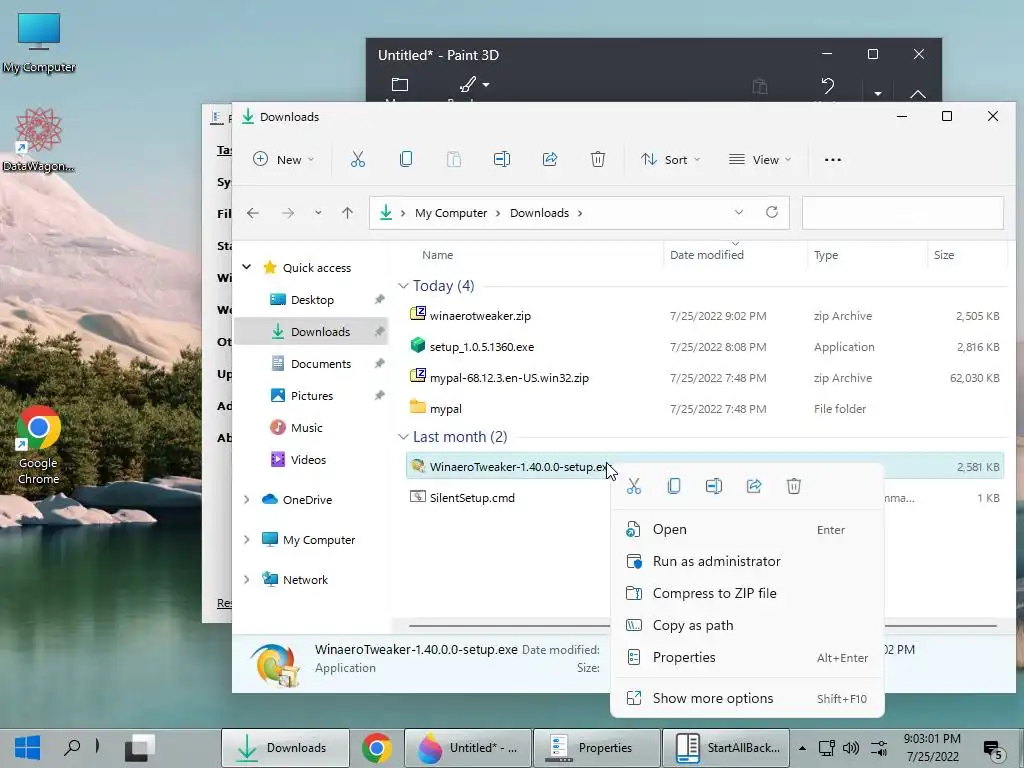Viewport: 1024px width, 768px height.
Task: Choose Show more options
Action: (747, 699)
